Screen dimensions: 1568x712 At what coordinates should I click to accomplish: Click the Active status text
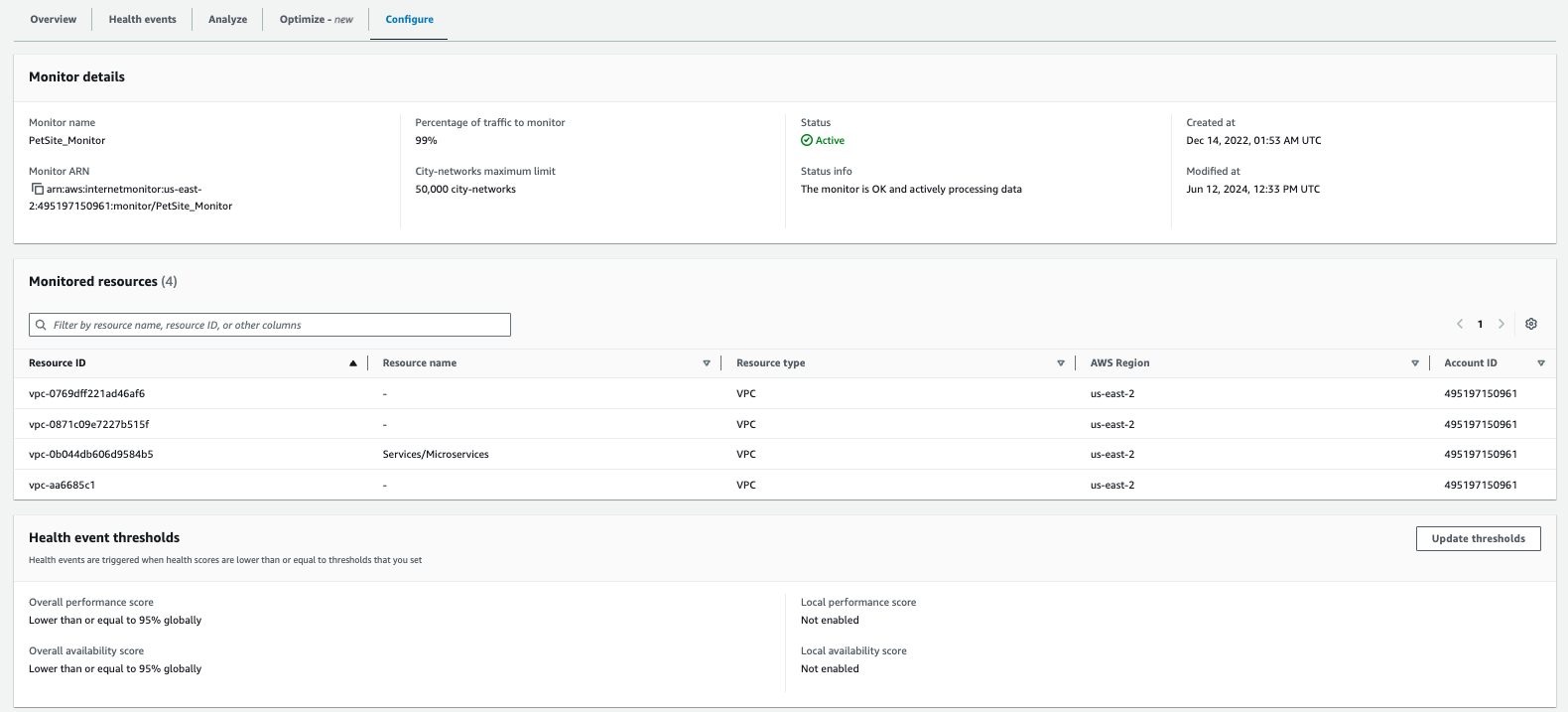(x=830, y=140)
